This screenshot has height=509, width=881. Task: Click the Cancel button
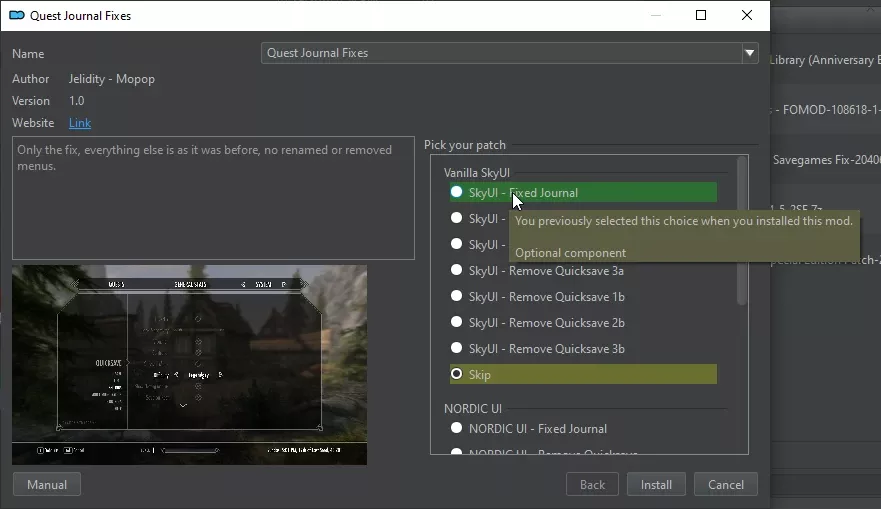(726, 484)
